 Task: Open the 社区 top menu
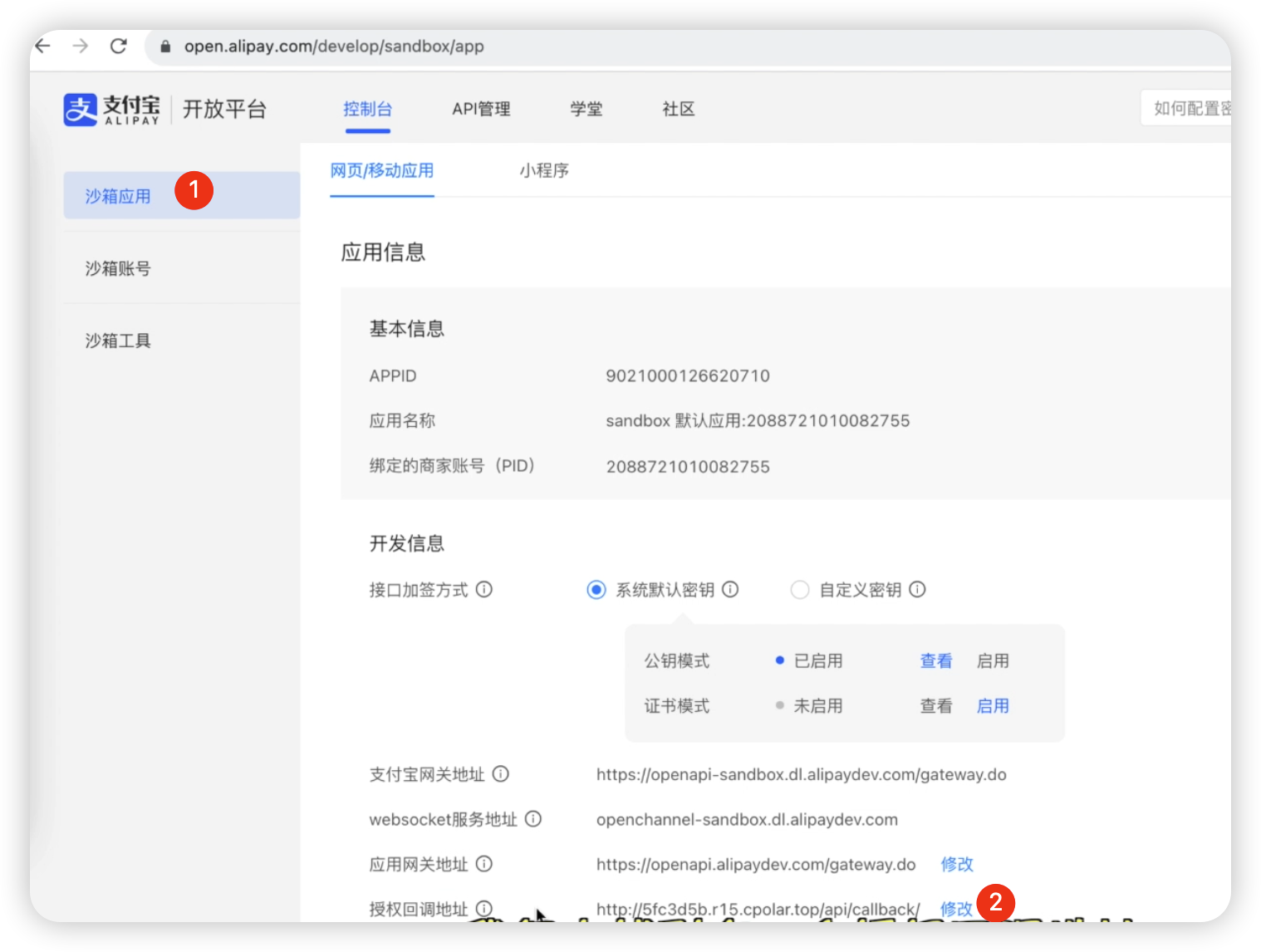[x=679, y=109]
